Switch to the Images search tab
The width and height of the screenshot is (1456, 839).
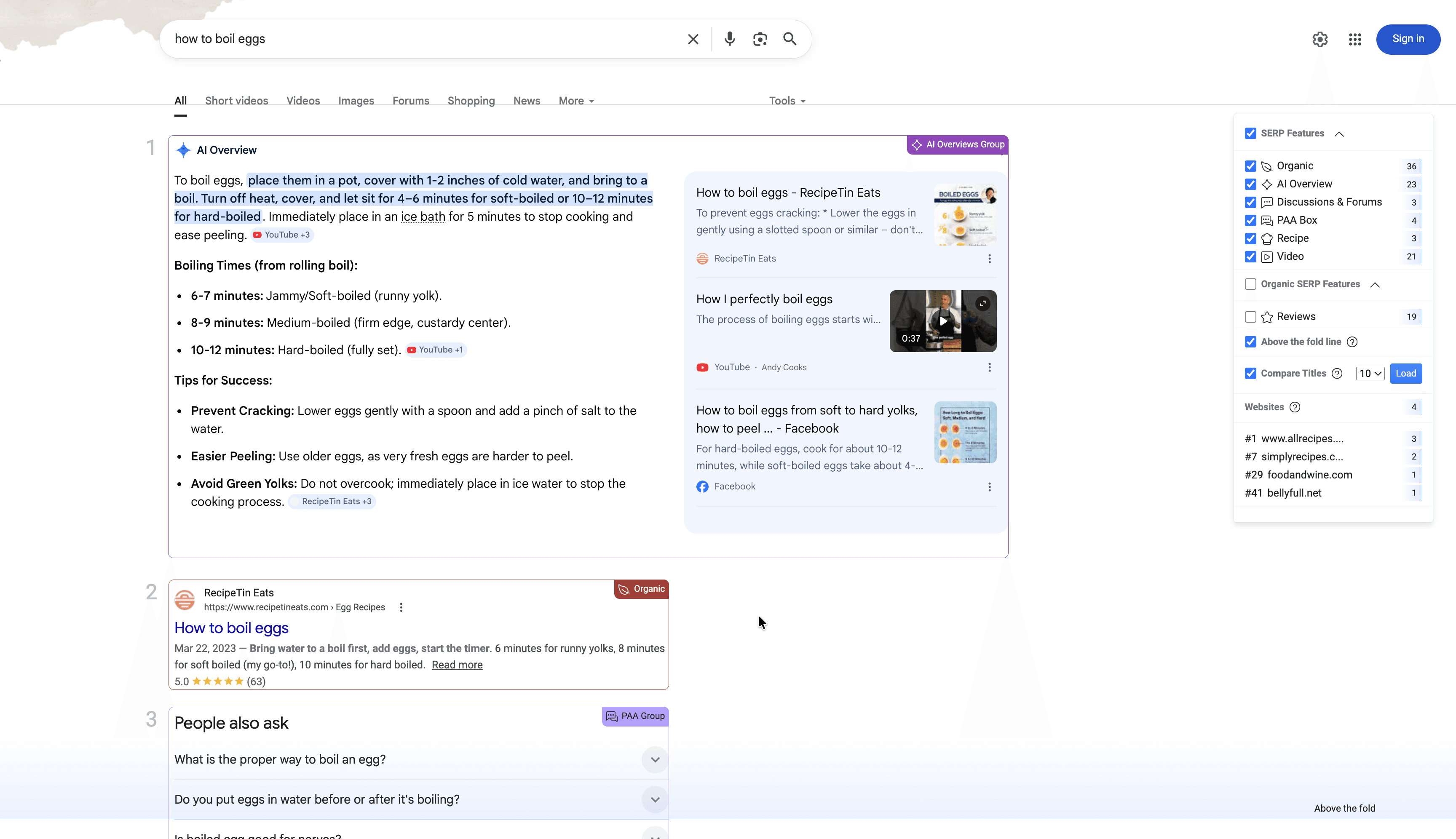pos(356,100)
